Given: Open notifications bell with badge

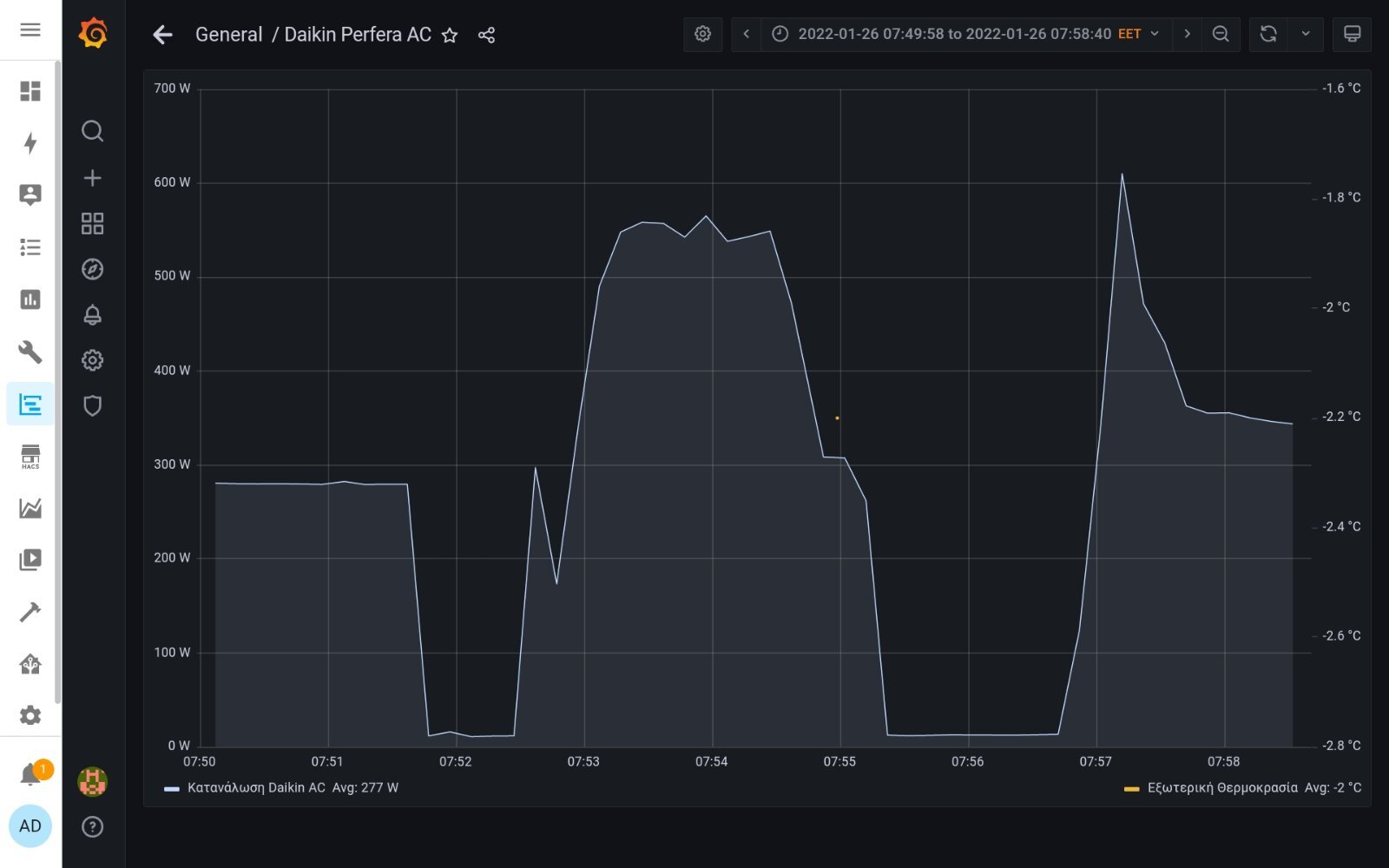Looking at the screenshot, I should (x=33, y=773).
